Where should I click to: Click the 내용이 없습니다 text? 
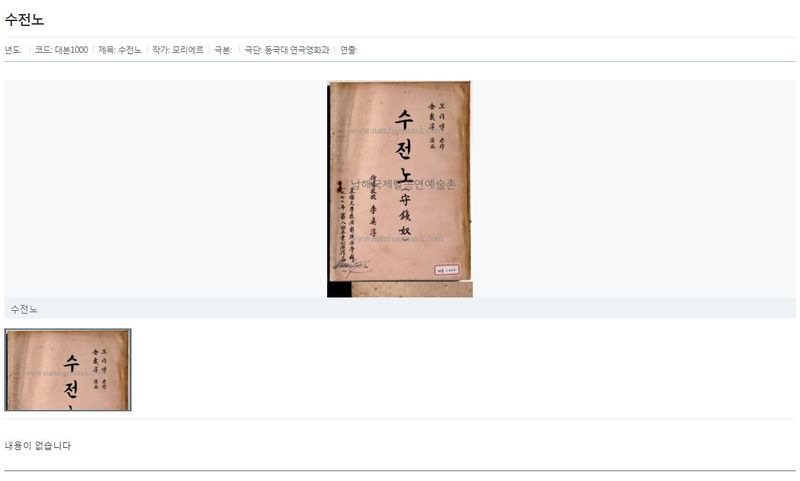(x=38, y=445)
